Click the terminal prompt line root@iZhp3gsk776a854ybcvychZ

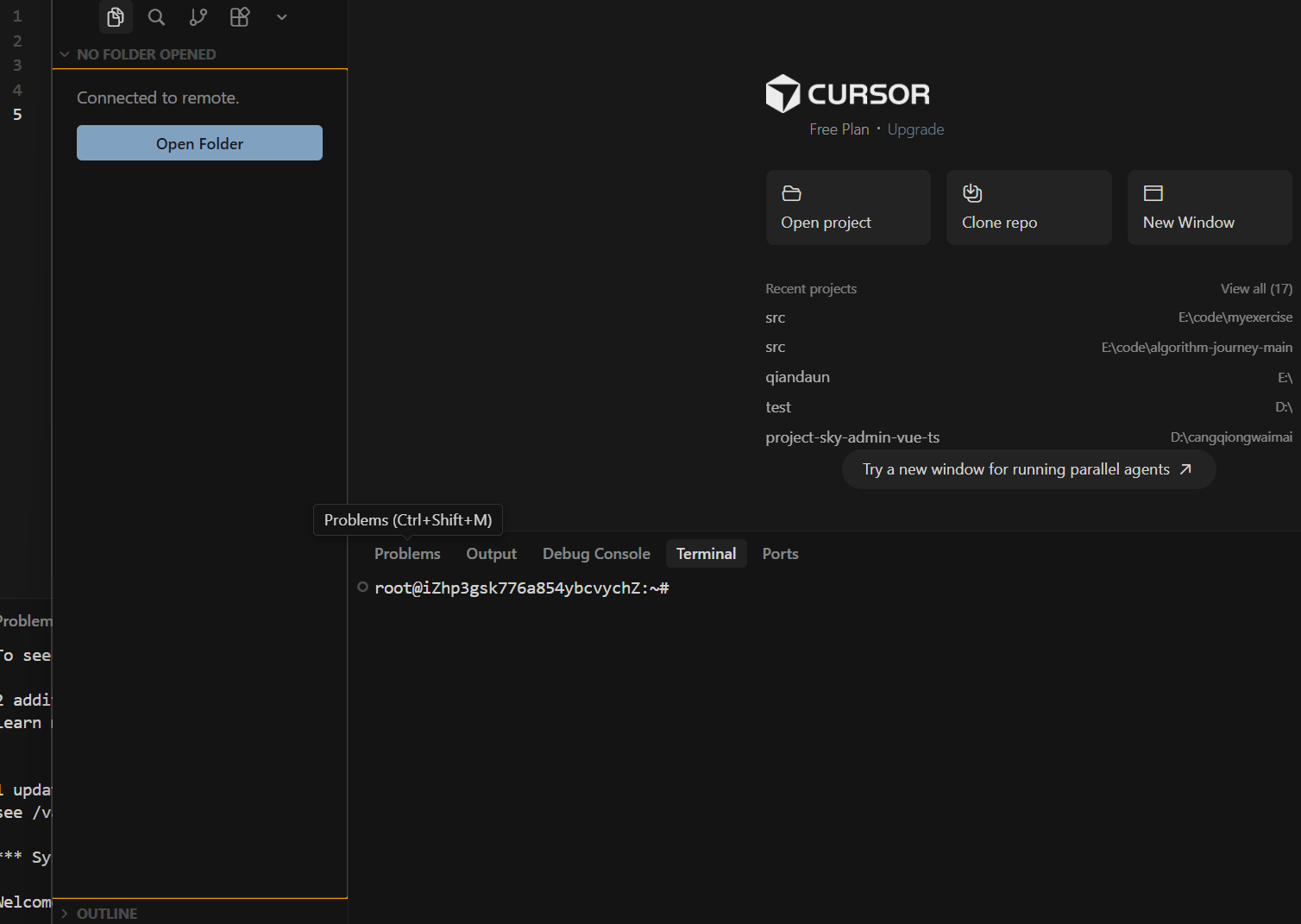point(522,588)
